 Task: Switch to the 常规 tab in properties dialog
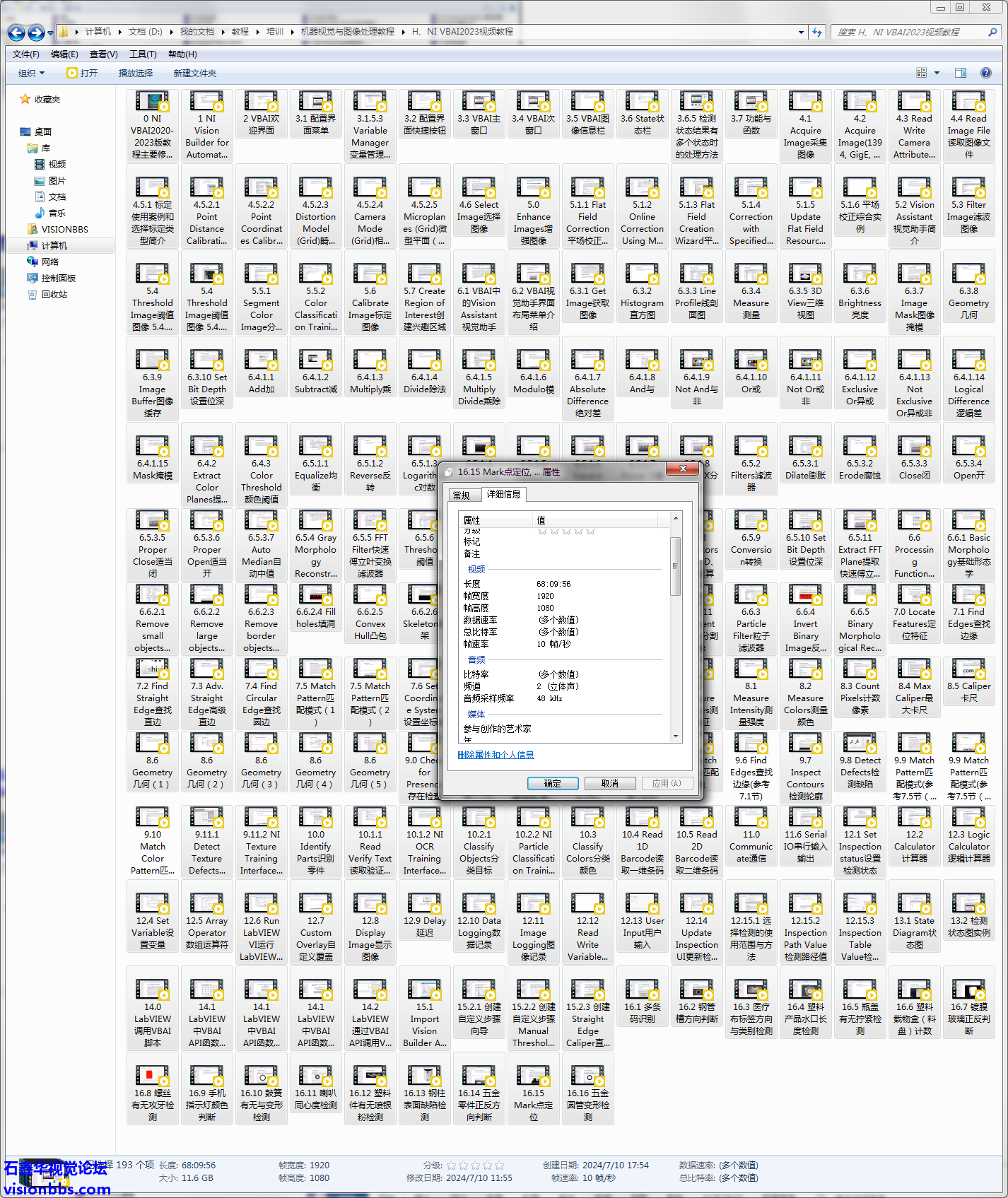pyautogui.click(x=462, y=495)
